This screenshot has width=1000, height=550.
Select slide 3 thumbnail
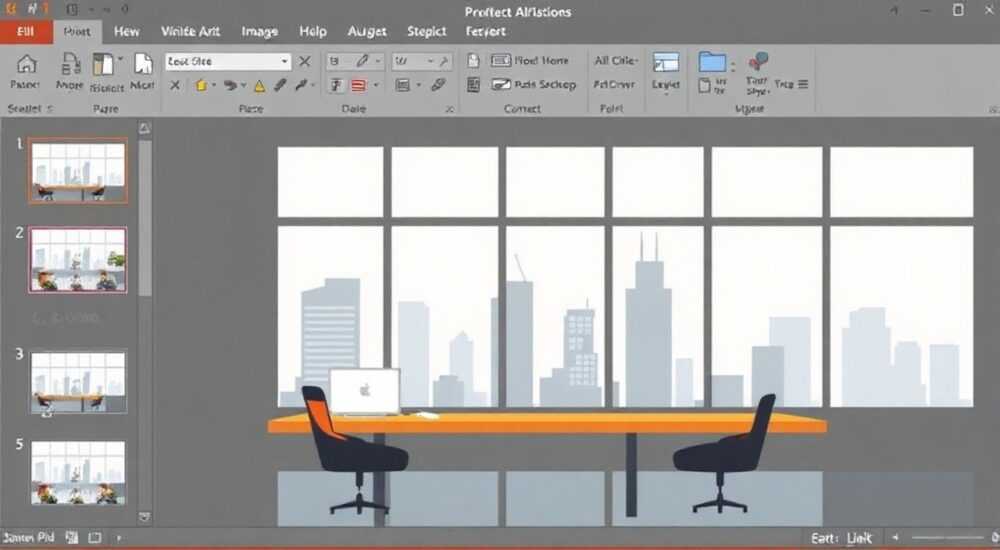click(78, 382)
